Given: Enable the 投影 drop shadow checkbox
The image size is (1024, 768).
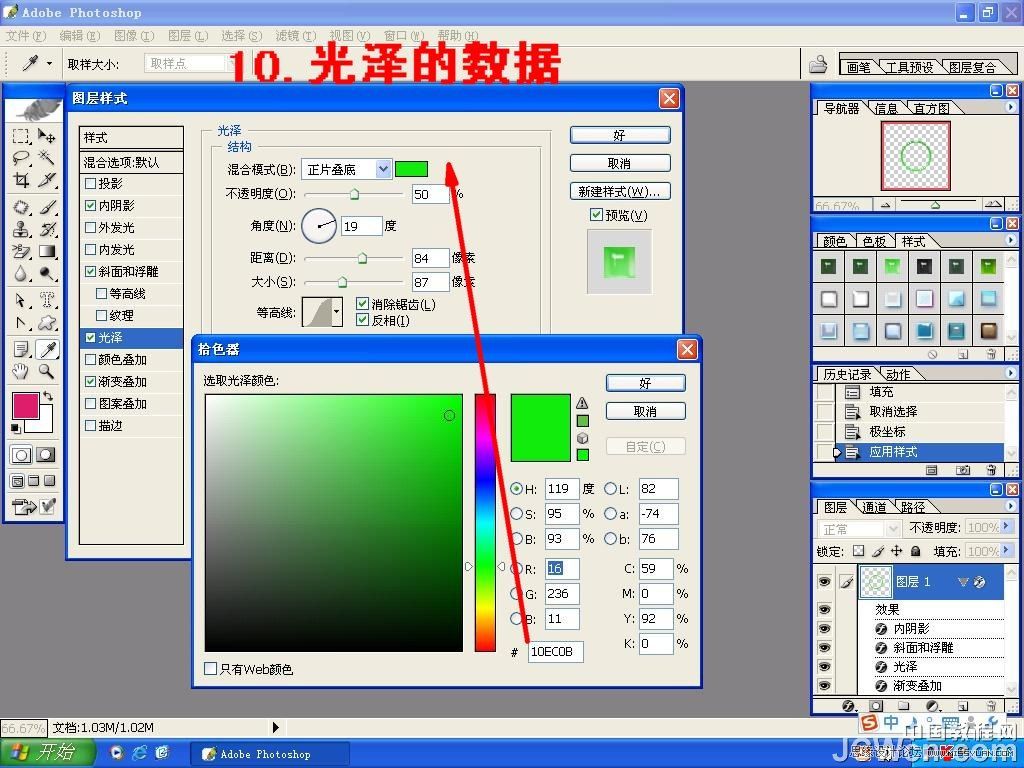Looking at the screenshot, I should click(91, 184).
